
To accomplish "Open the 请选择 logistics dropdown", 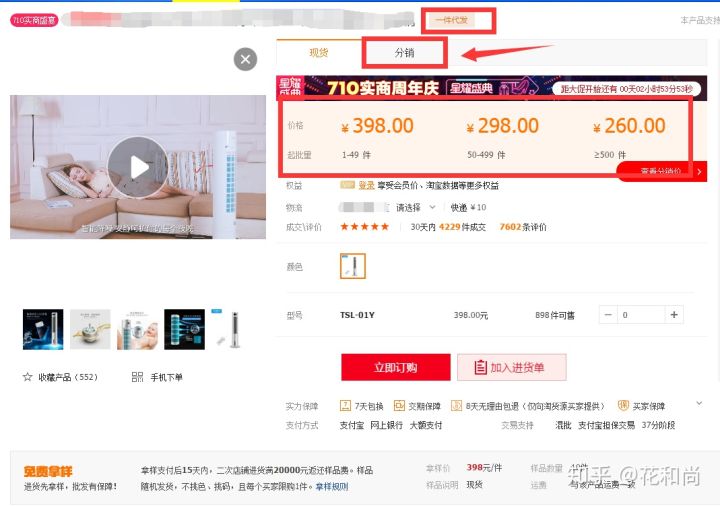I will pos(415,208).
